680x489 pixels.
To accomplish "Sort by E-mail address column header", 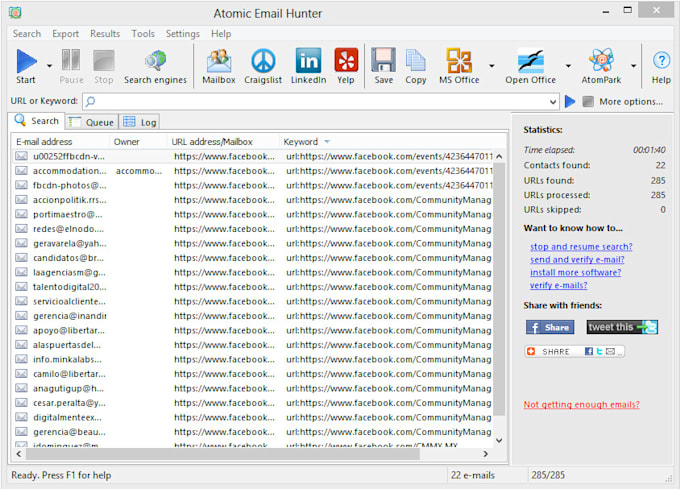I will 60,142.
